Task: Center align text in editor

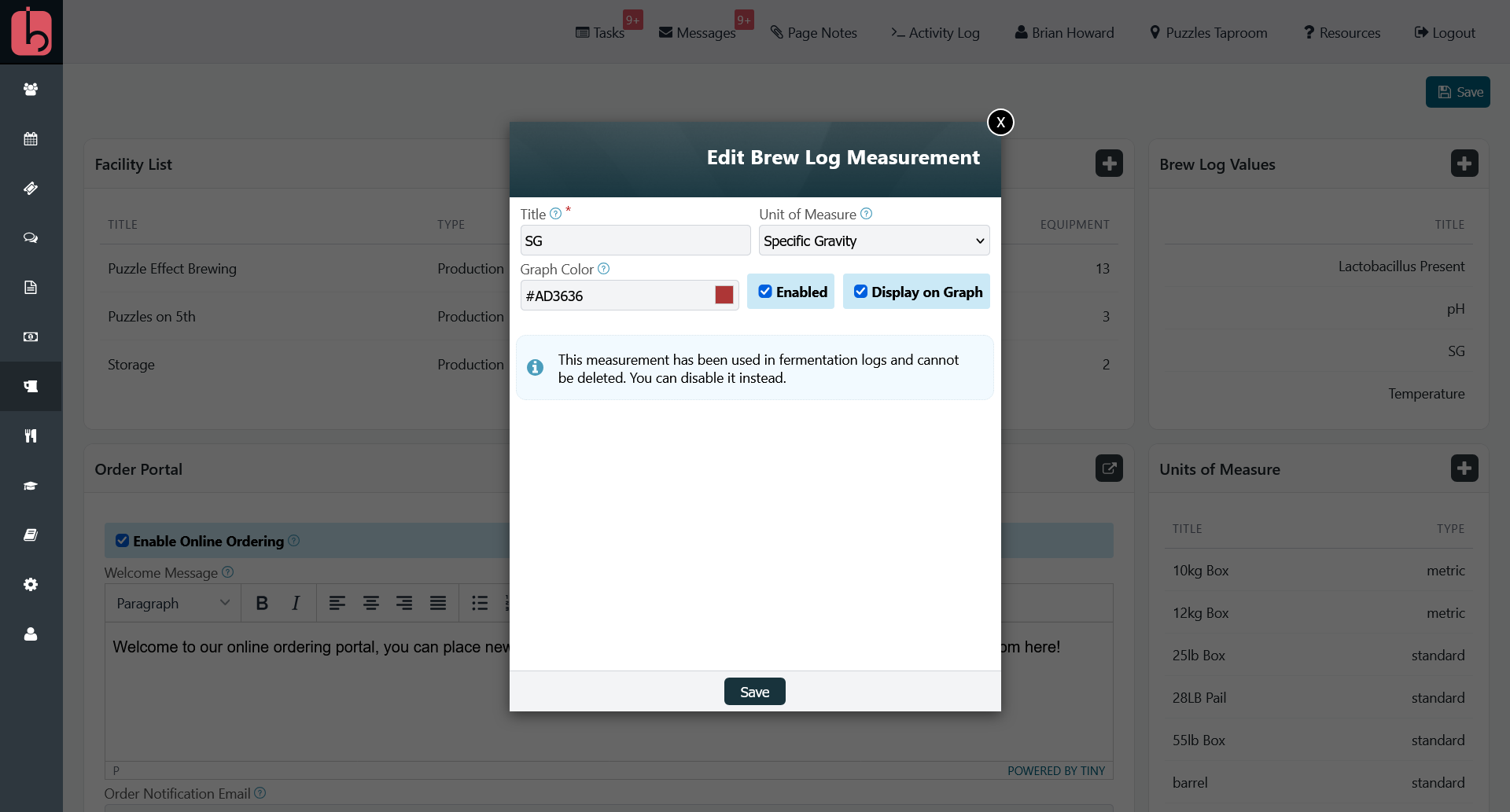Action: (370, 603)
